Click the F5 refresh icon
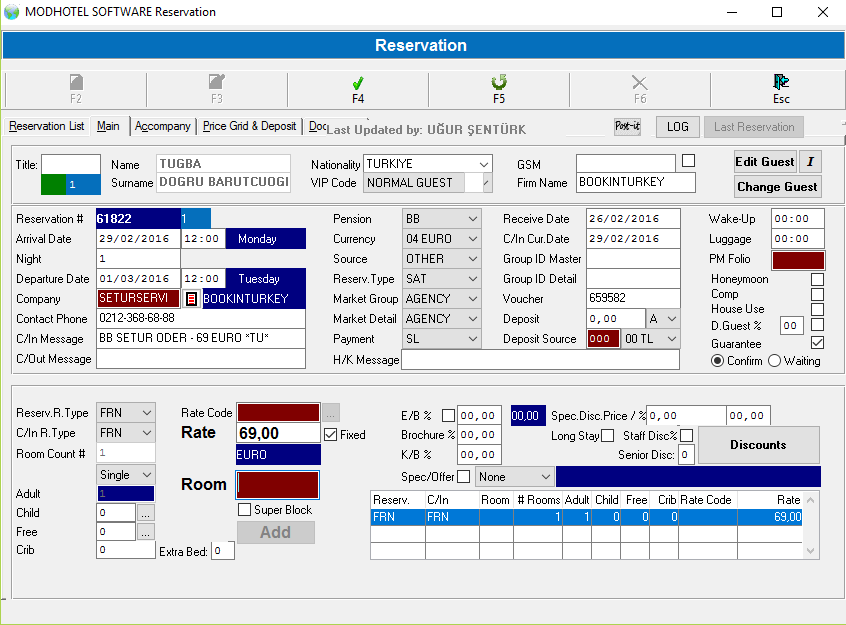846x625 pixels. click(x=498, y=84)
